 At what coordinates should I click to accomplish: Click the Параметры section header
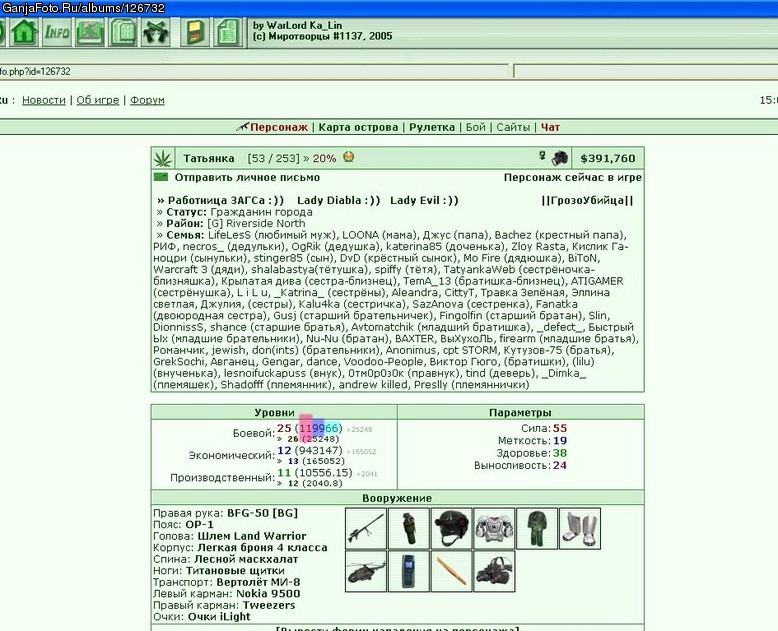click(520, 412)
